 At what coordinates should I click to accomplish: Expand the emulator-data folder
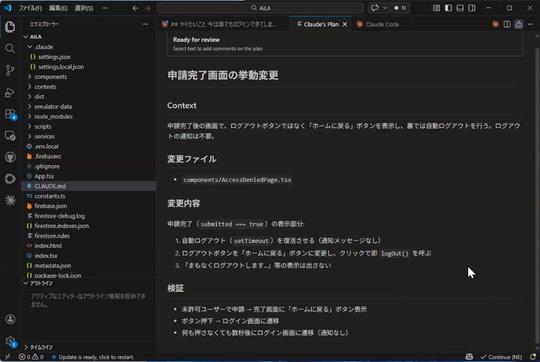point(29,106)
